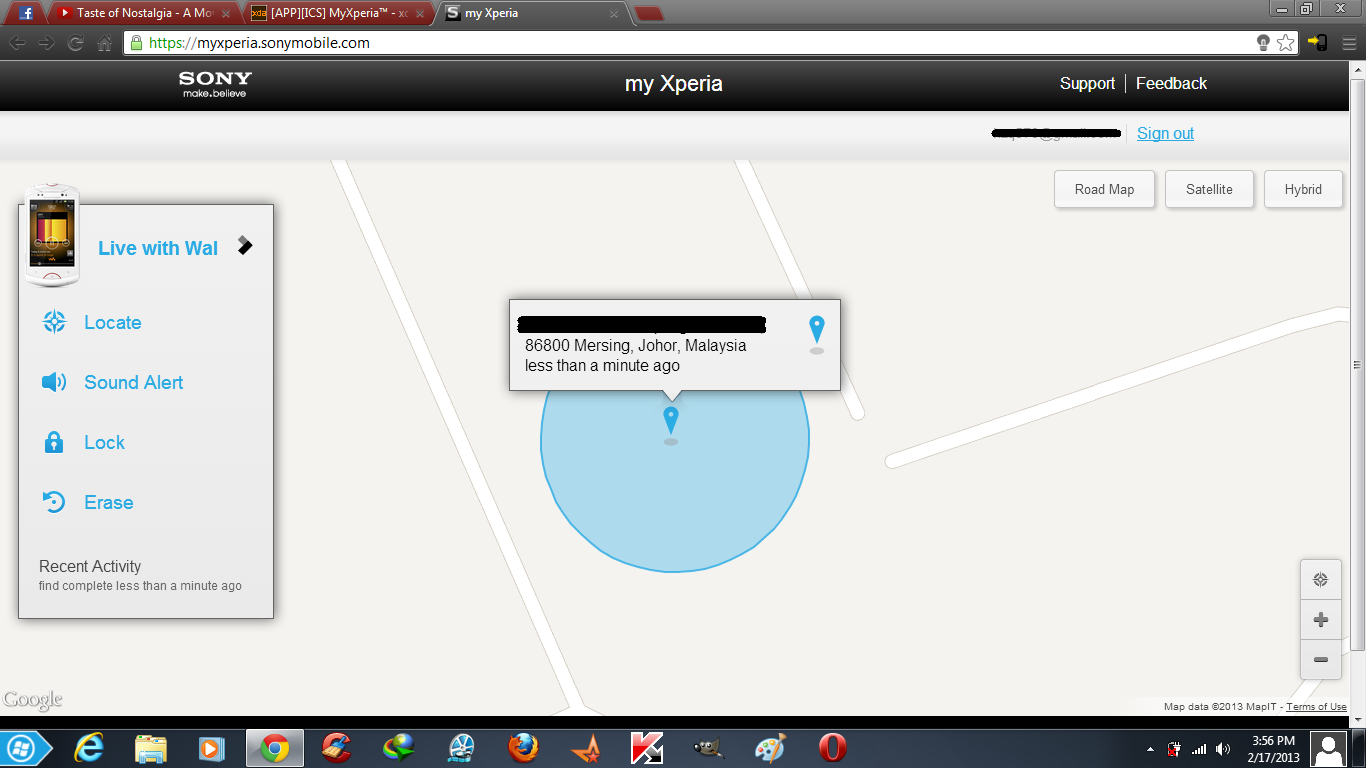
Task: Close the my Xperia tab
Action: (x=614, y=14)
